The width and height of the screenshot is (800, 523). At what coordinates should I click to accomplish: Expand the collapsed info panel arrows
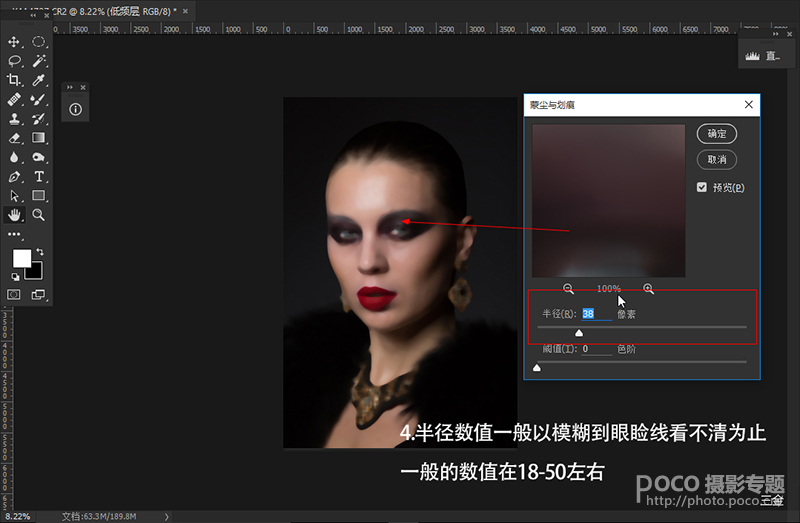click(72, 88)
